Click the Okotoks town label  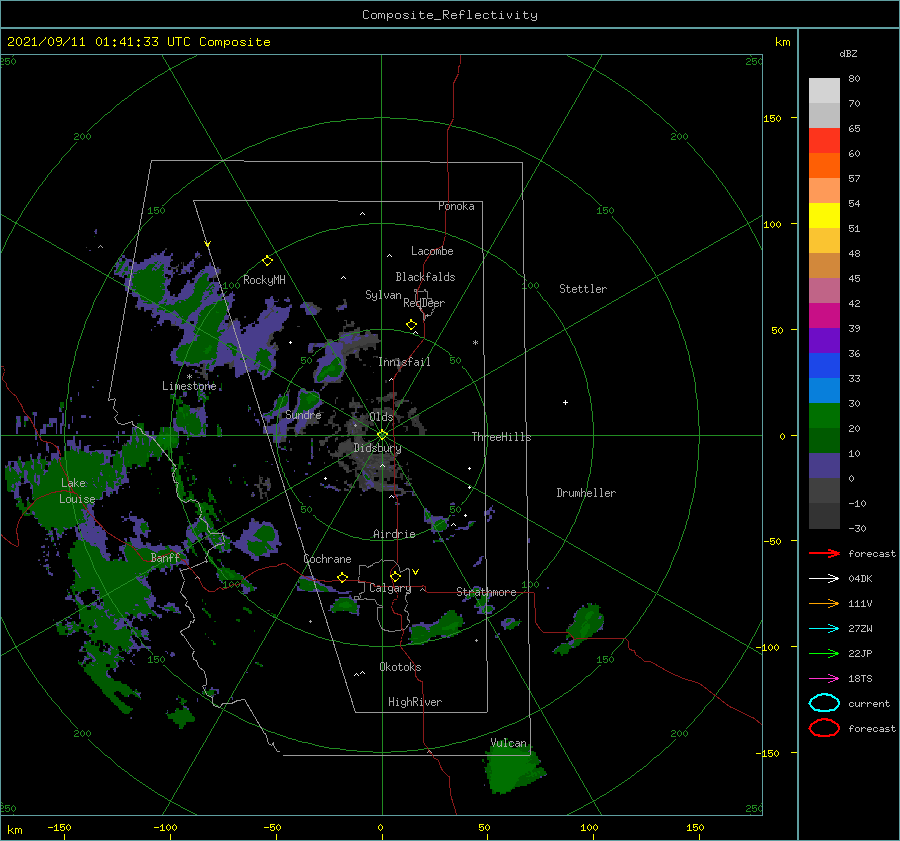pos(400,667)
